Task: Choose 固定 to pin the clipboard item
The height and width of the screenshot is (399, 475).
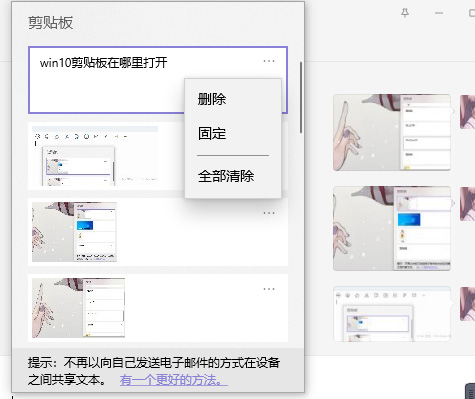Action: pyautogui.click(x=212, y=133)
